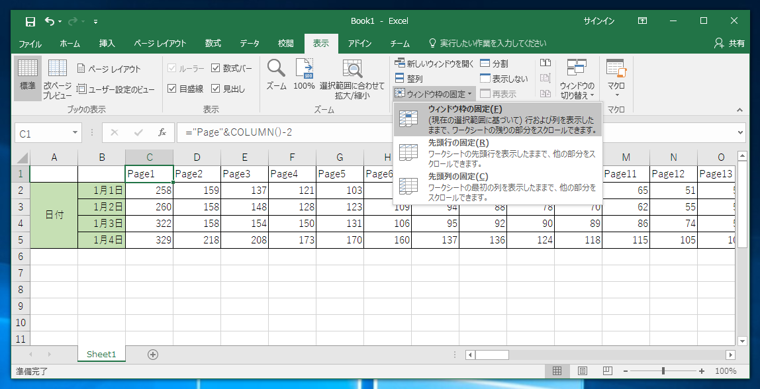Choose ページ レイアウト view in ribbon group
Image resolution: width=760 pixels, height=389 pixels.
point(109,69)
